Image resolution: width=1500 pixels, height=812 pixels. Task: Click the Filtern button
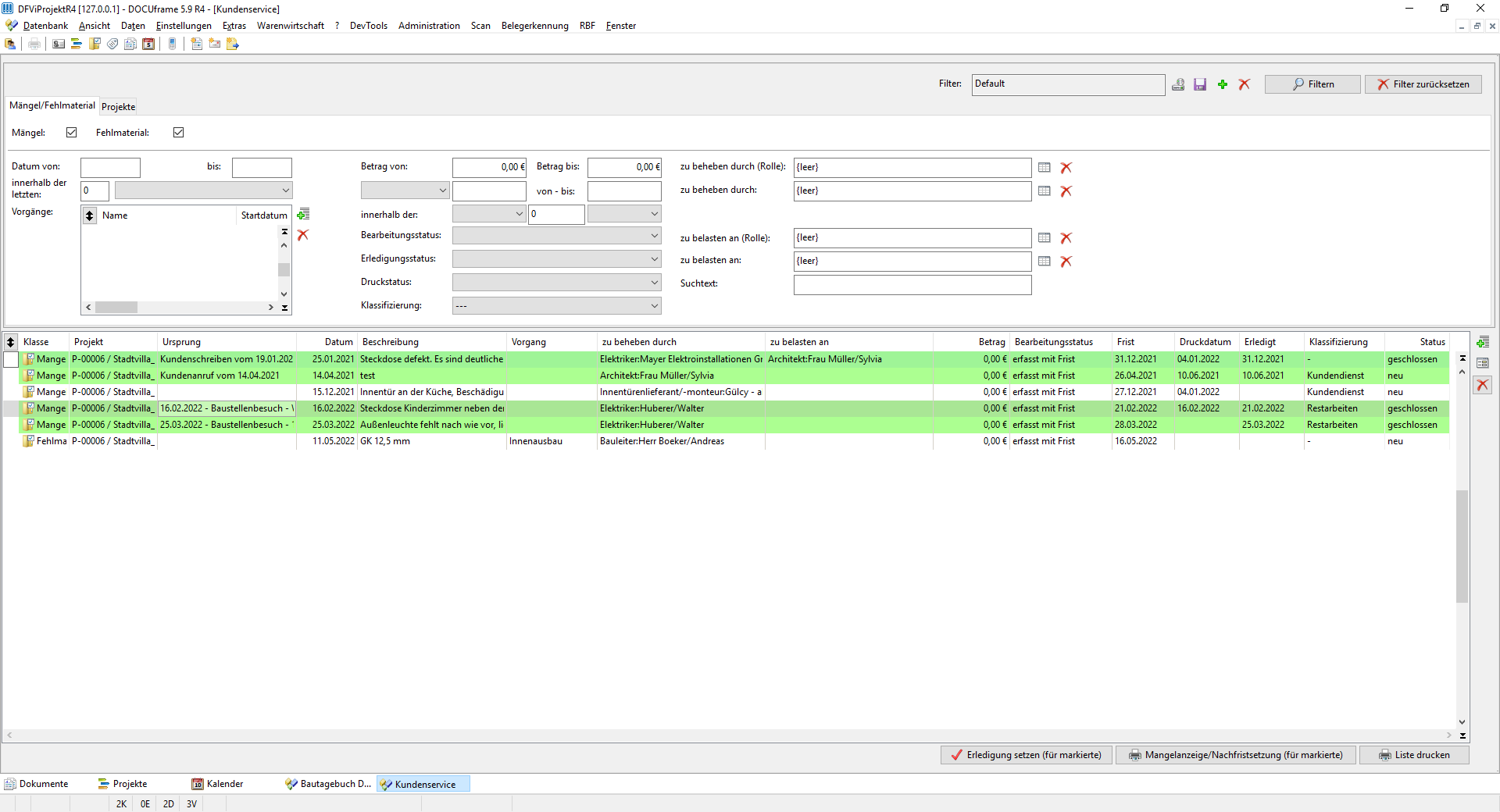(x=1312, y=84)
